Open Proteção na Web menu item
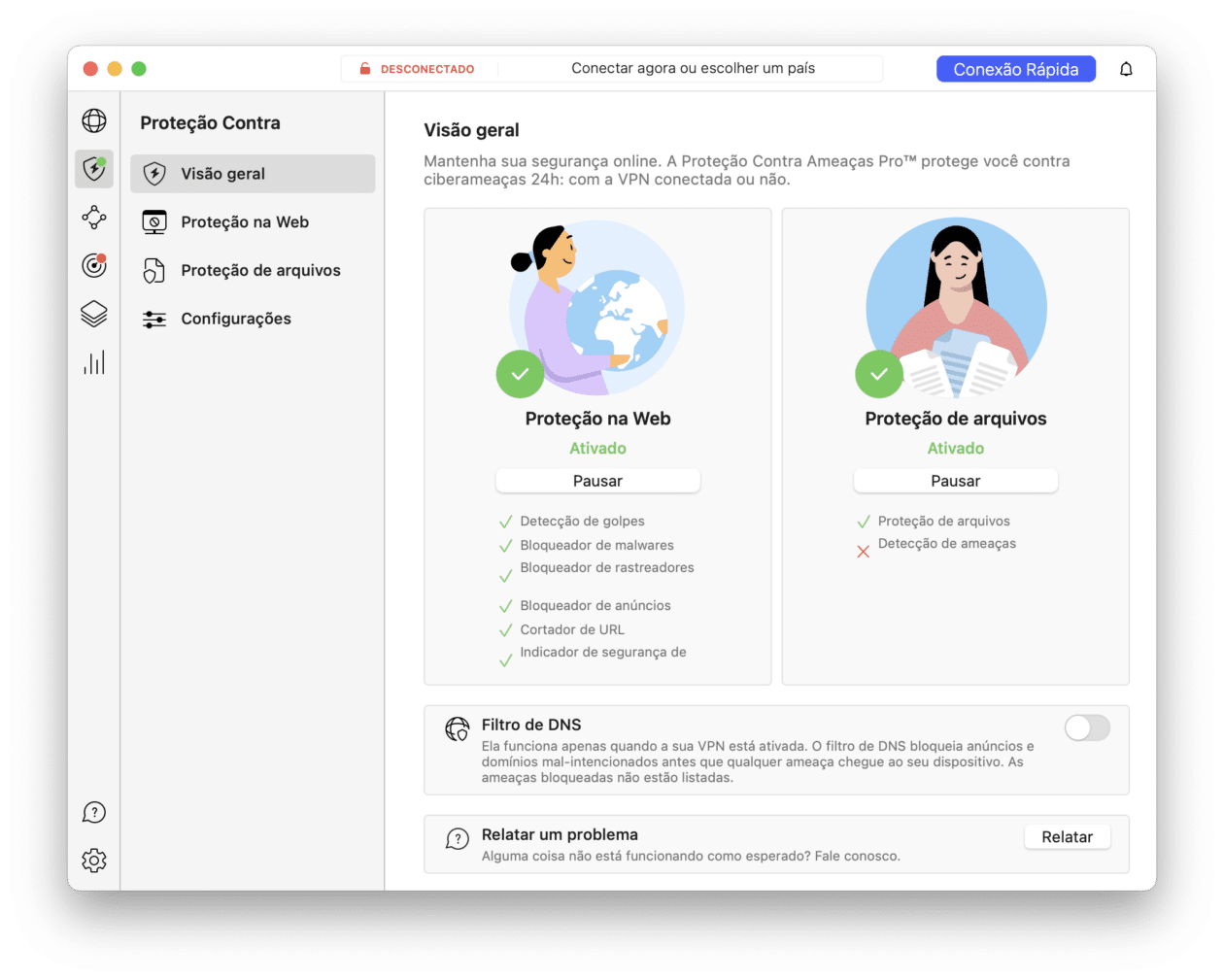1224x980 pixels. 253,222
